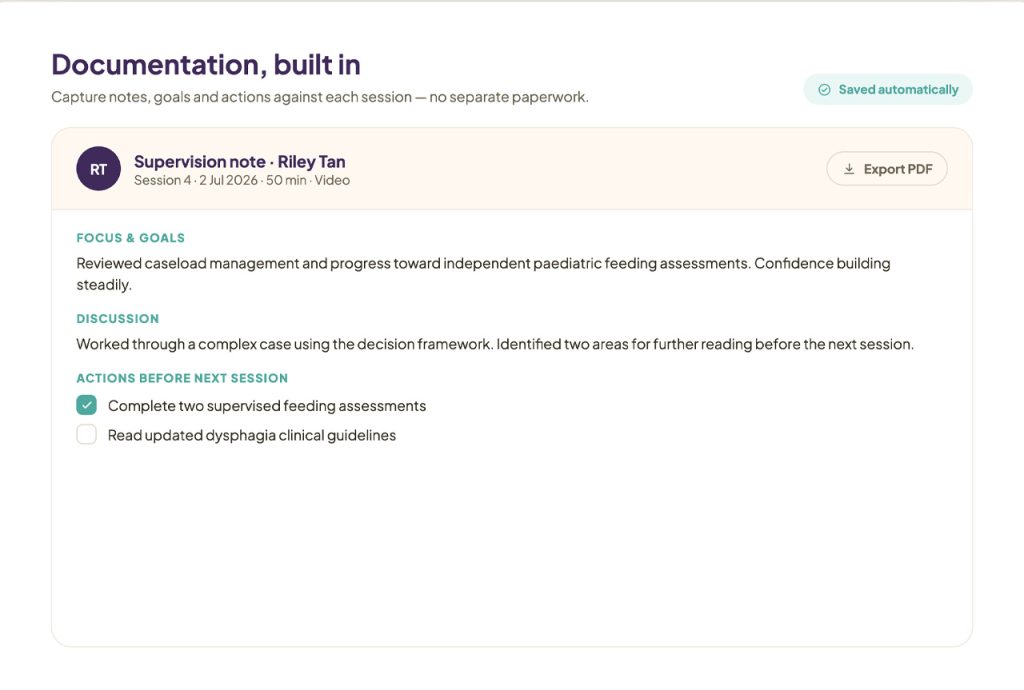Click into the Discussion note text

[495, 344]
